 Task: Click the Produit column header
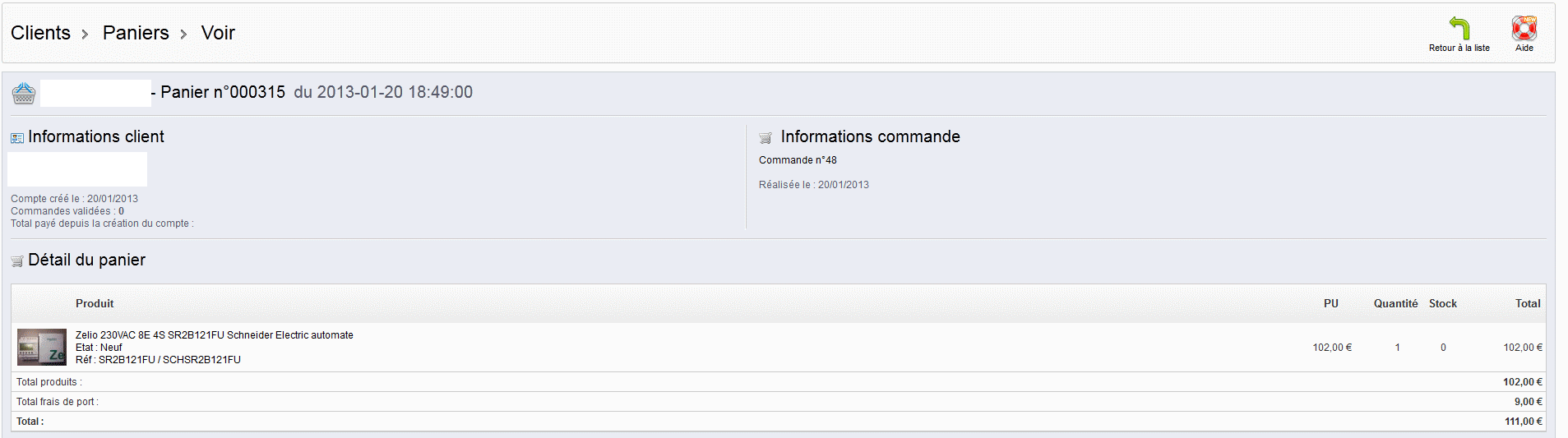[x=95, y=303]
